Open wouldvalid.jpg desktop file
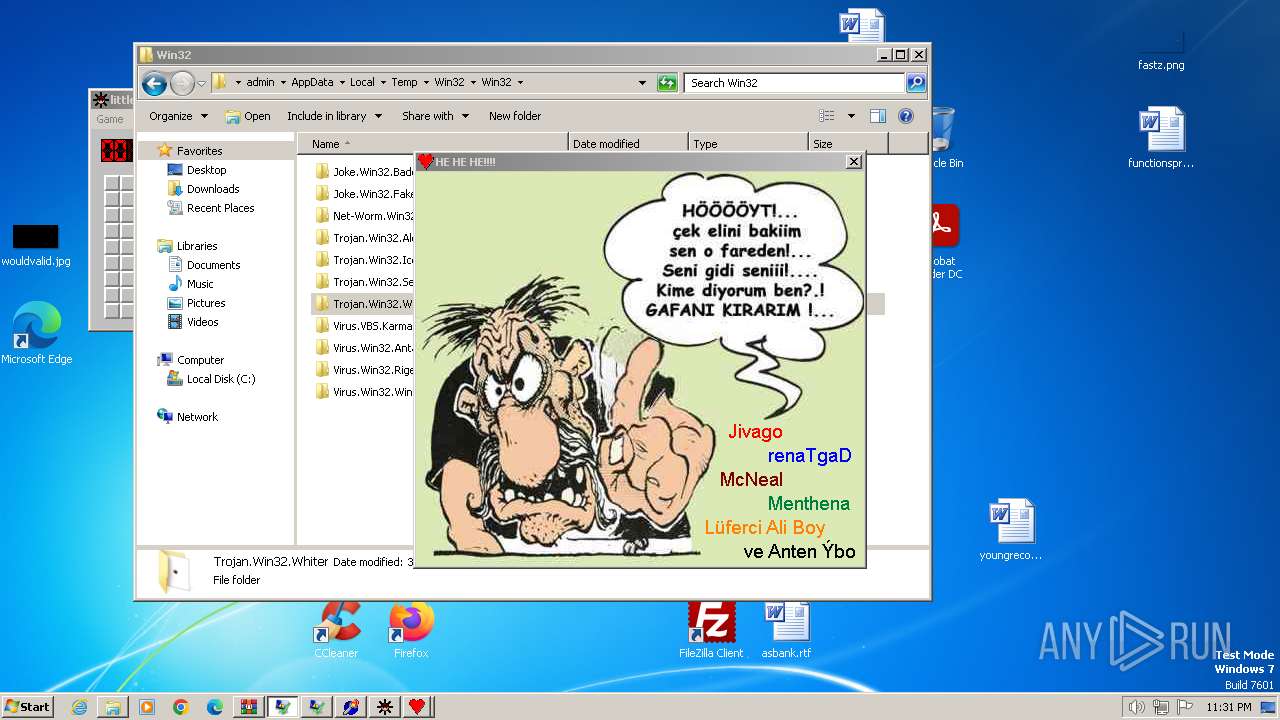This screenshot has width=1280, height=720. (x=36, y=246)
